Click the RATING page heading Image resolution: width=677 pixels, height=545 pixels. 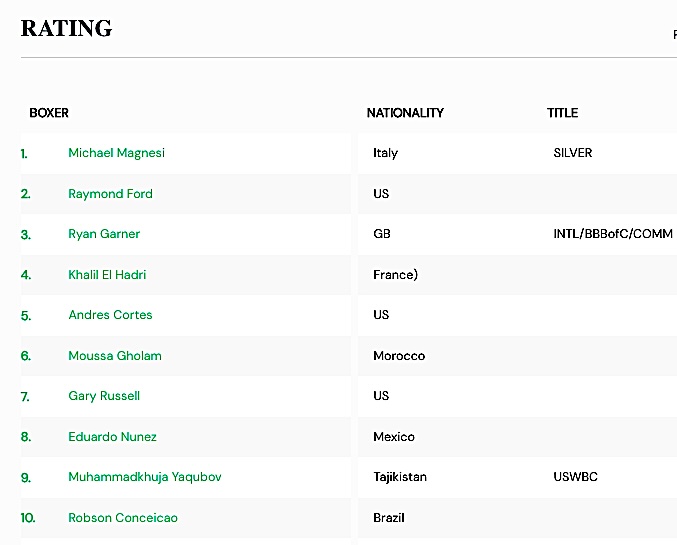click(x=66, y=29)
